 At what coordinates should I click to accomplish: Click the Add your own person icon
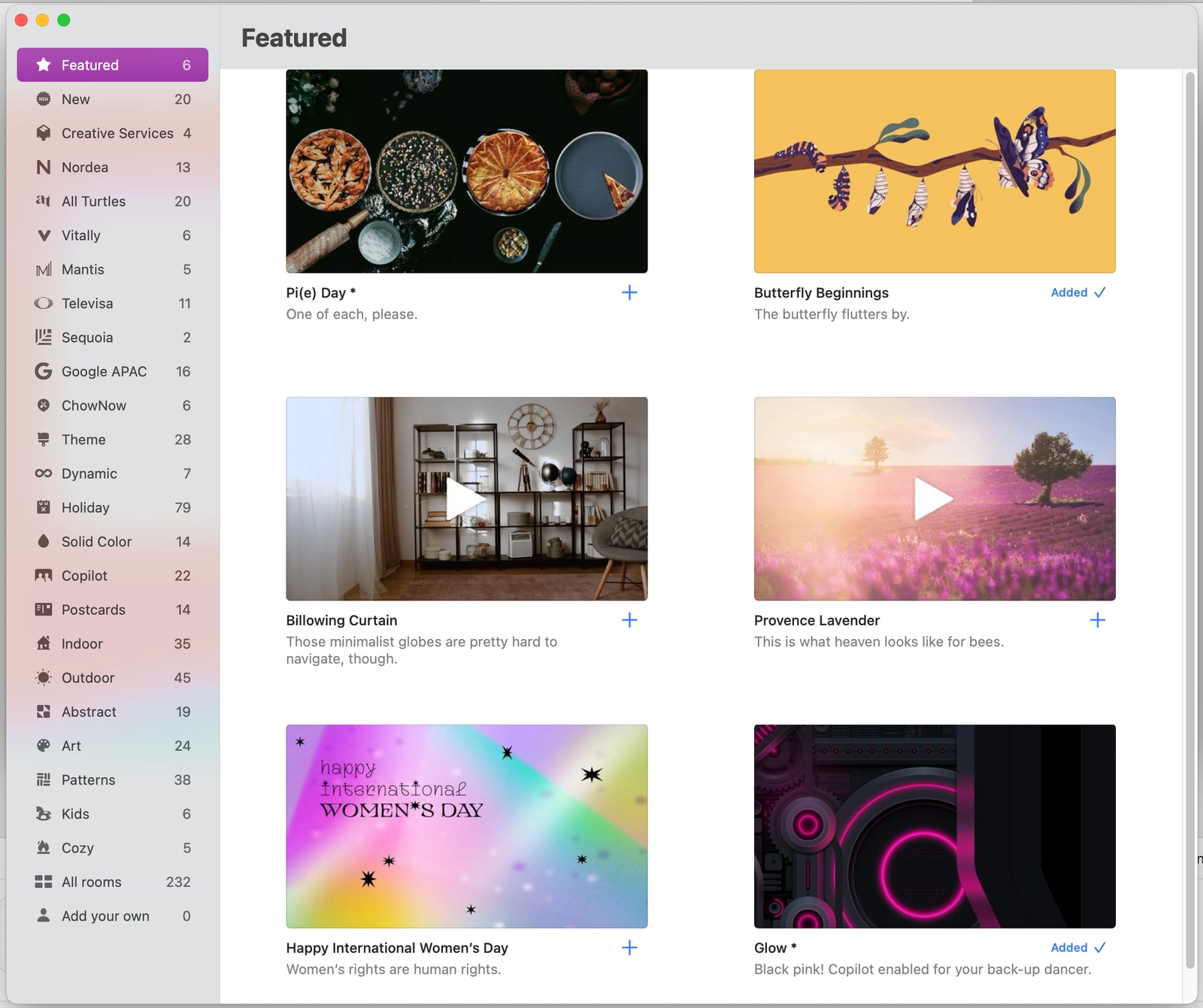44,916
